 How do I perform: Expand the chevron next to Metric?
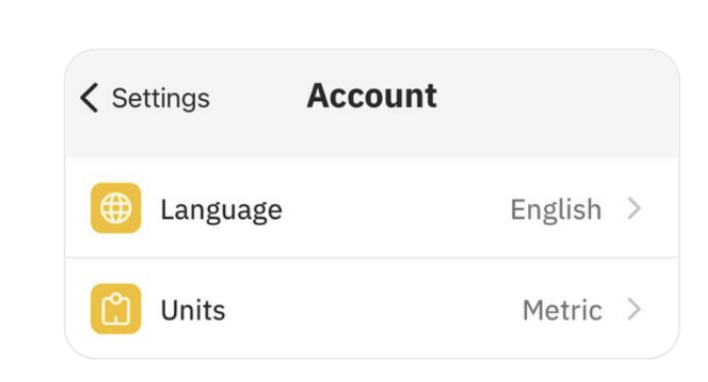(x=635, y=309)
